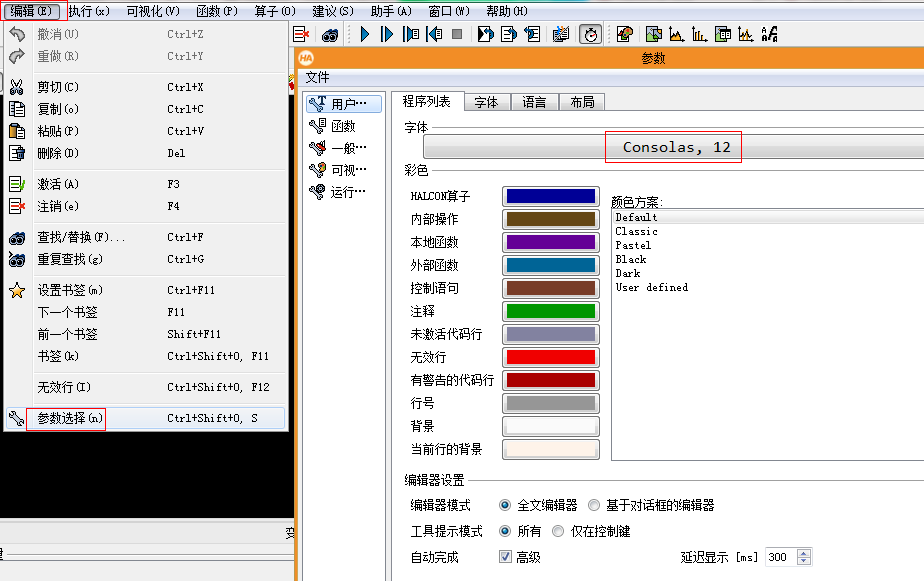924x581 pixels.
Task: Click the binoculars find icon in toolbar
Action: (x=330, y=35)
